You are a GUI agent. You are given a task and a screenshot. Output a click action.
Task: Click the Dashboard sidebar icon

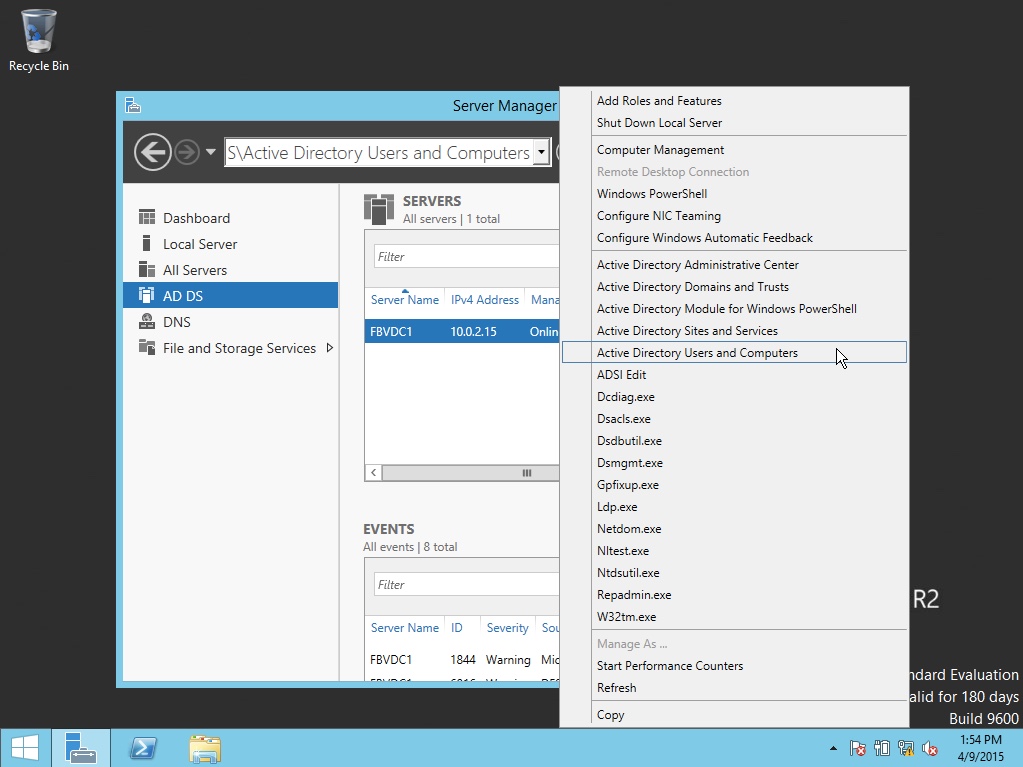[x=147, y=217]
